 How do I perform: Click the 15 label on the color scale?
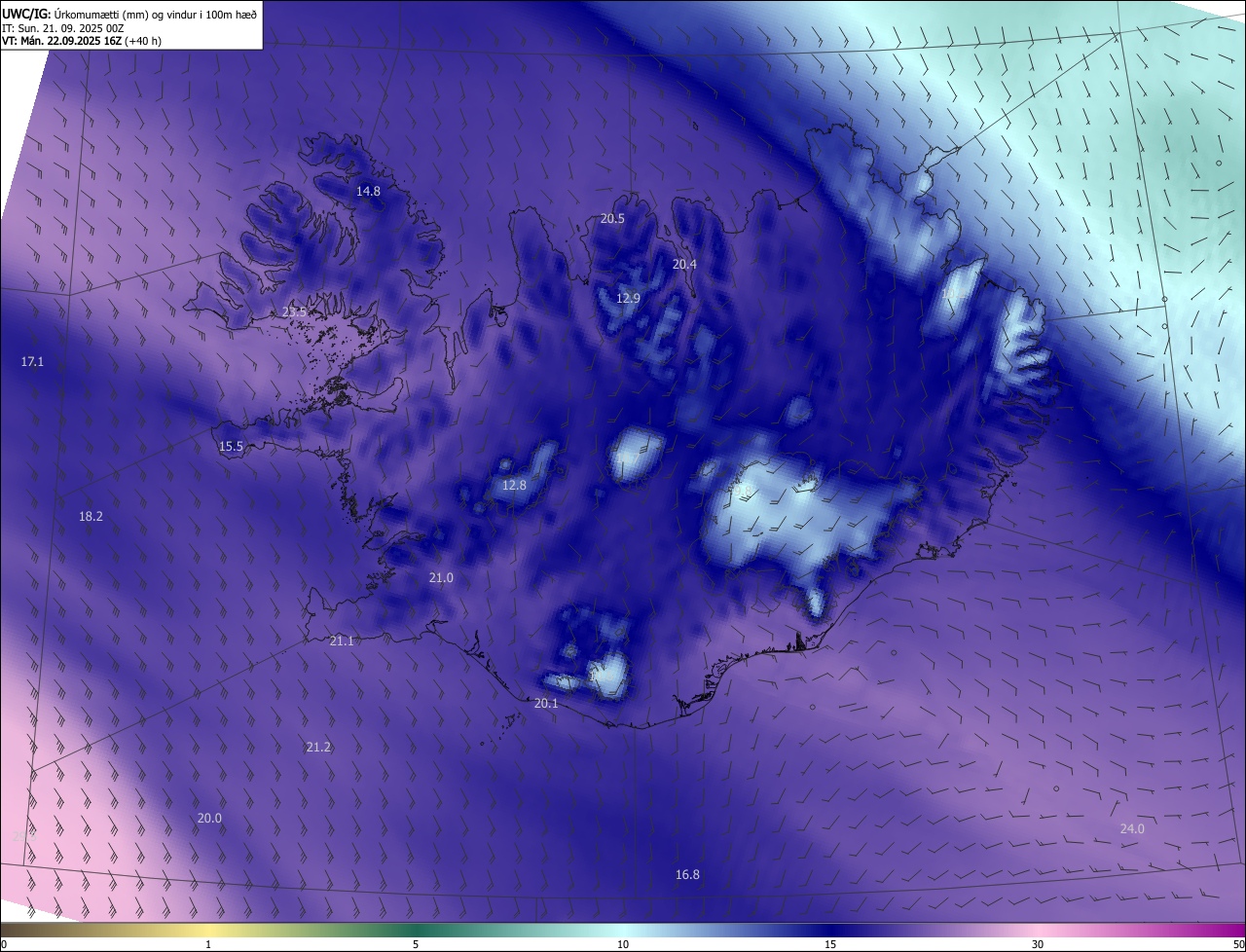click(x=830, y=944)
